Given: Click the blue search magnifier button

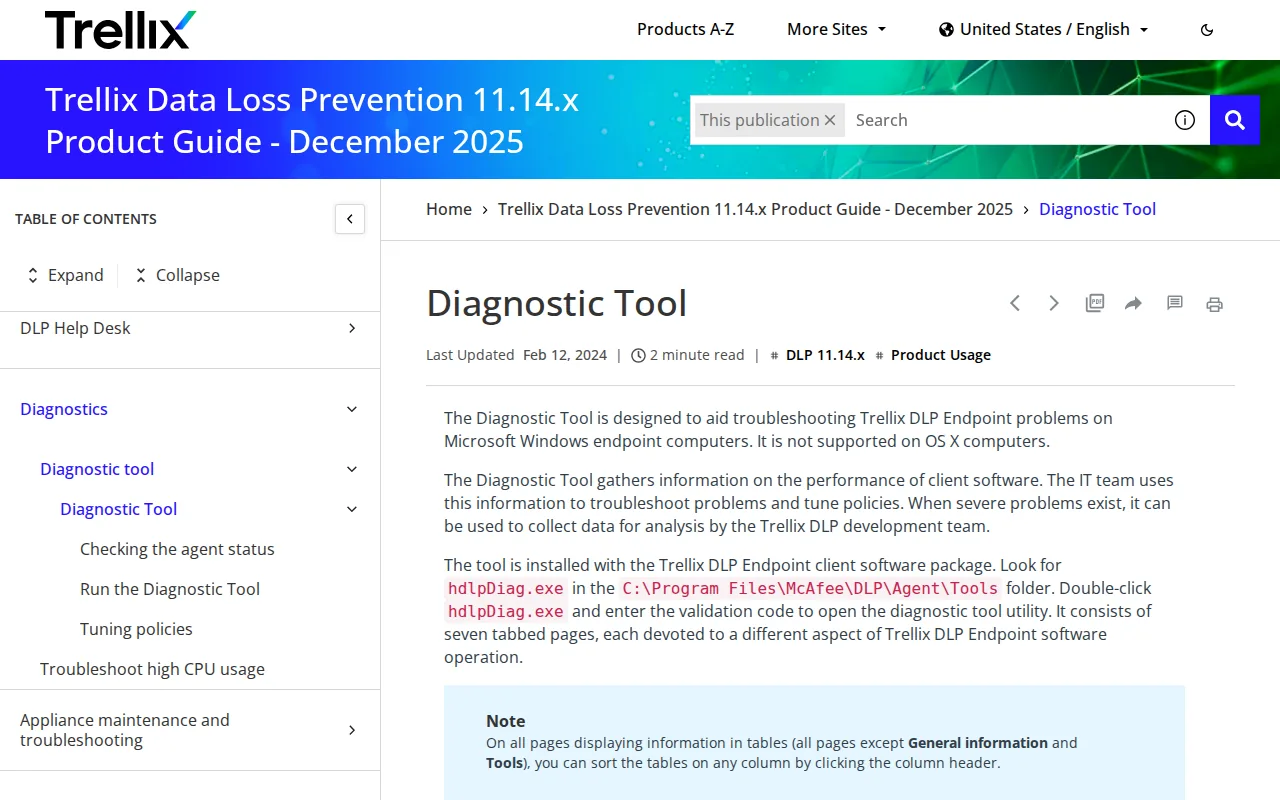Looking at the screenshot, I should (1235, 120).
